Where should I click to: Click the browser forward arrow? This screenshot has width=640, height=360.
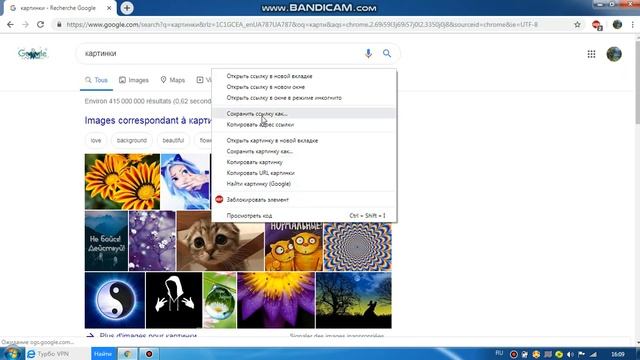tap(25, 24)
